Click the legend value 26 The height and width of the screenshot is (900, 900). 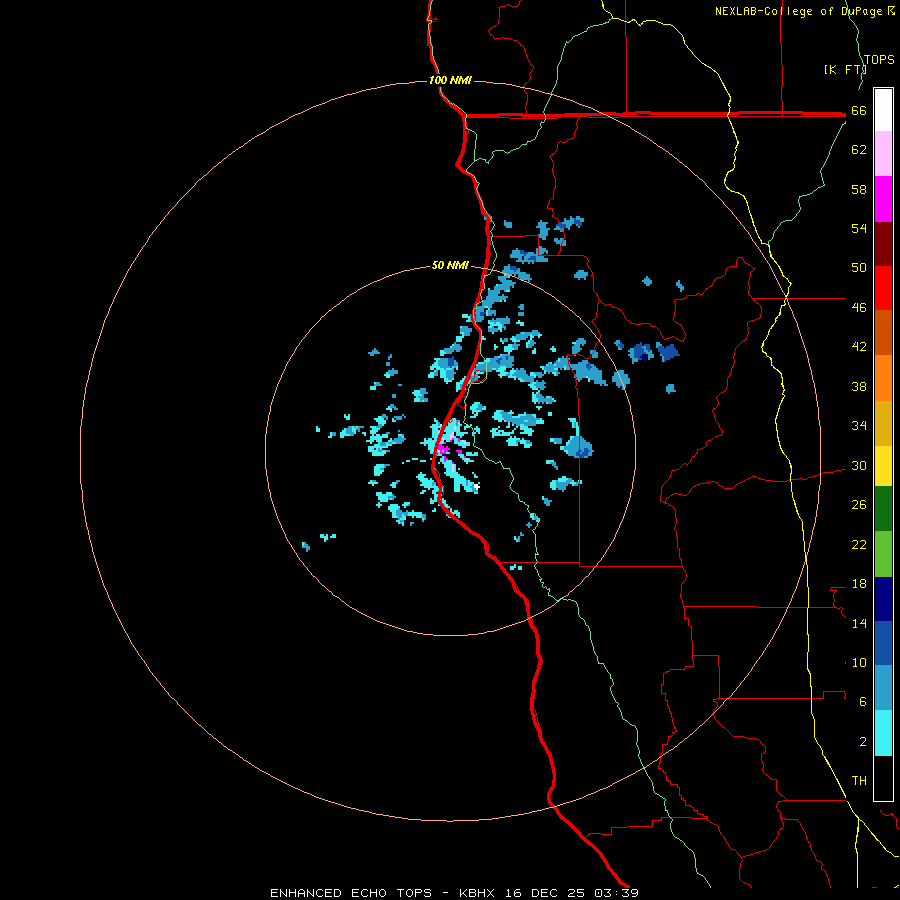click(x=859, y=505)
